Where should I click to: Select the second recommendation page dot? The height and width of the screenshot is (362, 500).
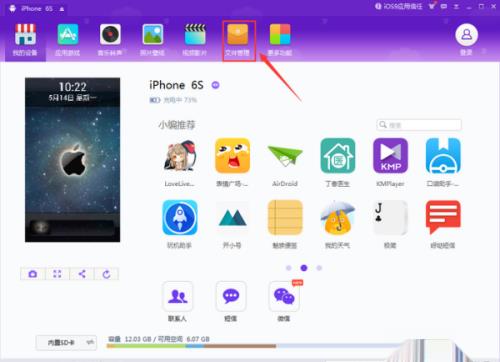pyautogui.click(x=304, y=268)
